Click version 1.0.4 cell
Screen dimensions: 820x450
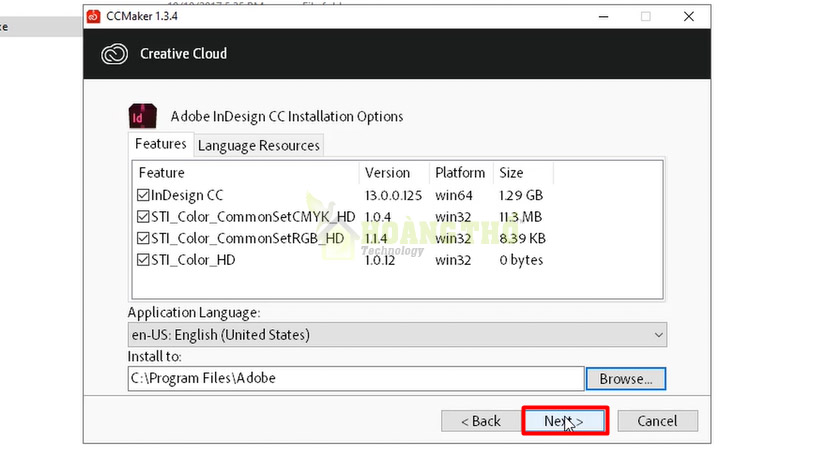378,217
